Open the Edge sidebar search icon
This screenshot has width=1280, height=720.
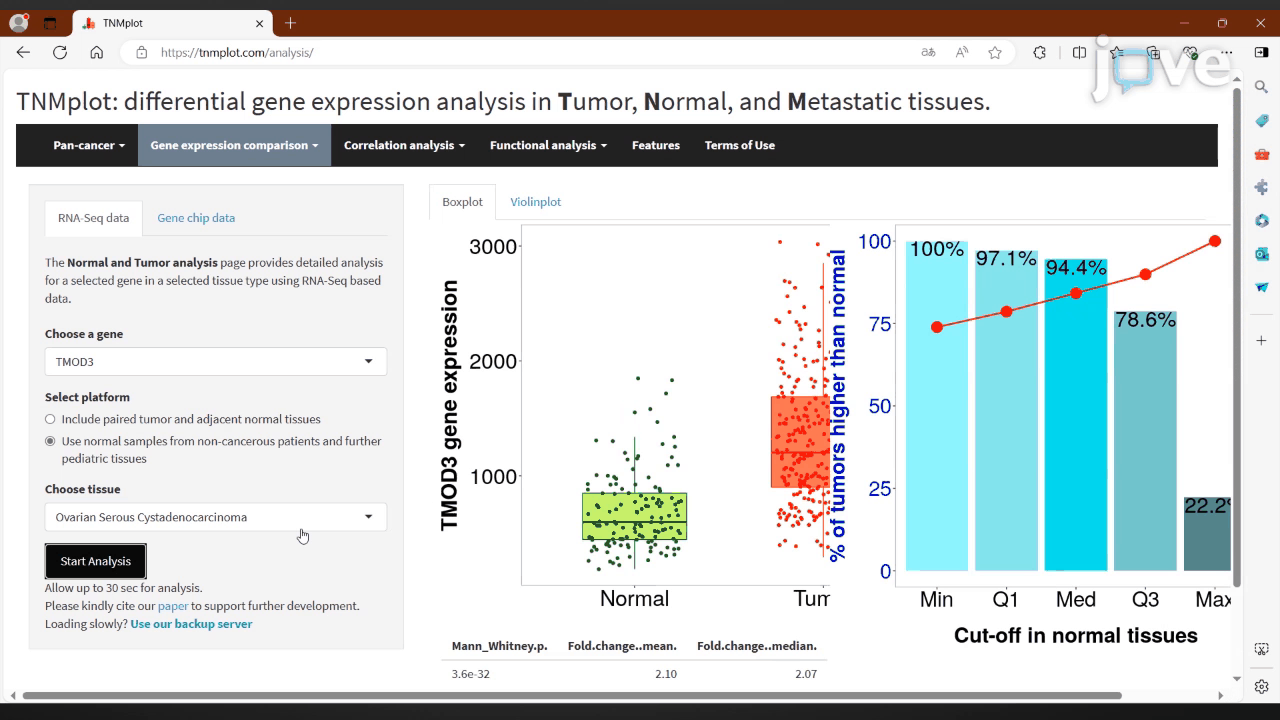tap(1262, 87)
